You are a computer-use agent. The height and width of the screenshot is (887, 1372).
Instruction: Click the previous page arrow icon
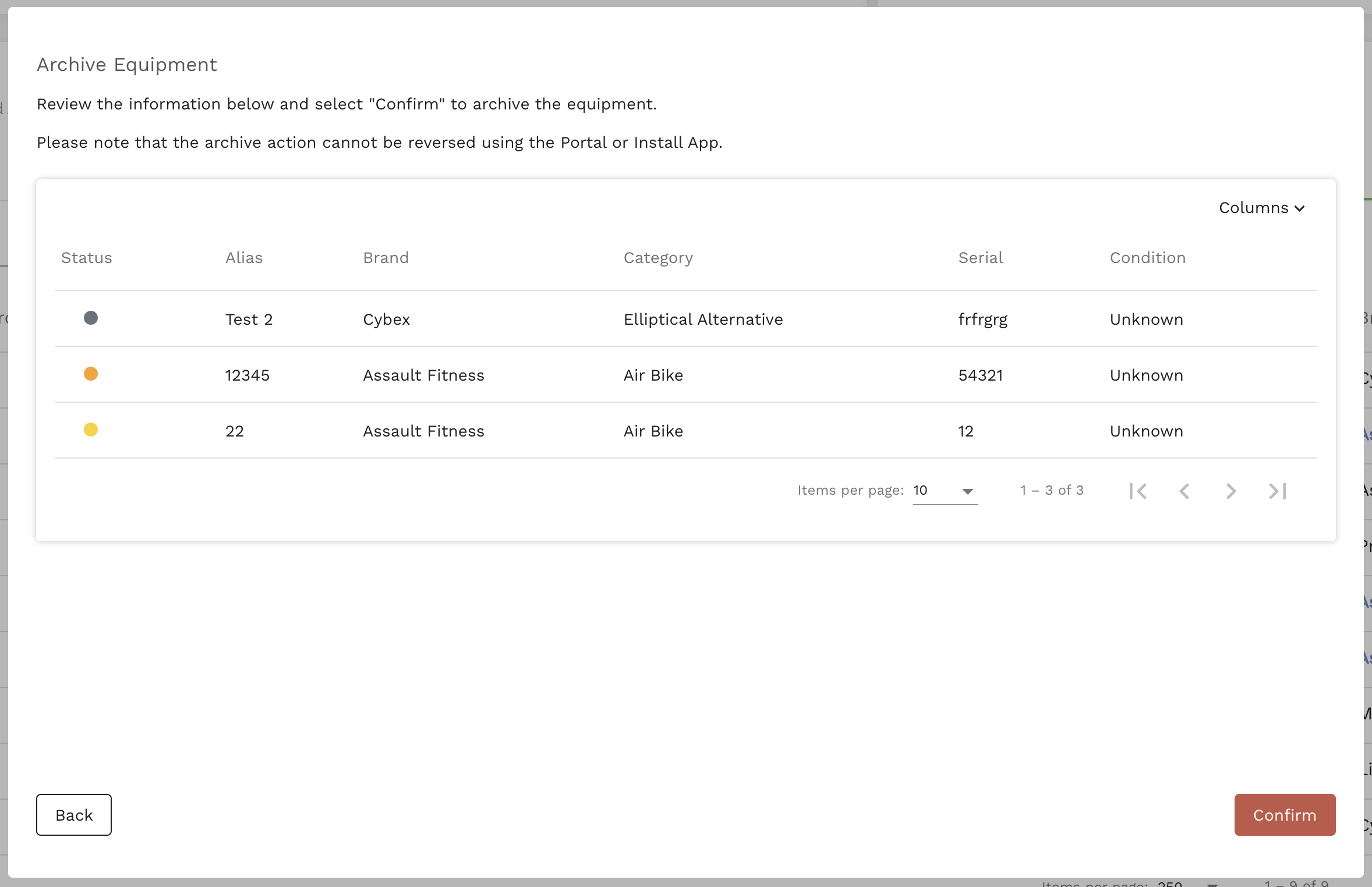pos(1184,491)
